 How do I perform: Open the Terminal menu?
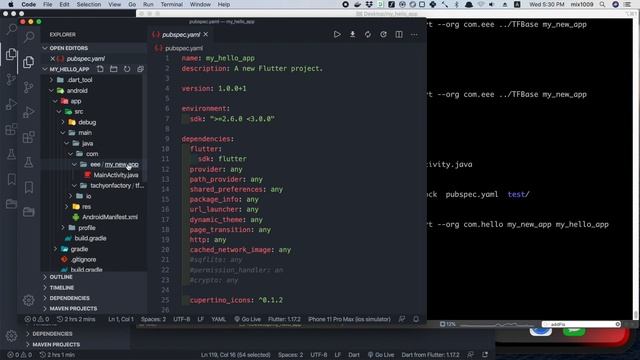171,4
